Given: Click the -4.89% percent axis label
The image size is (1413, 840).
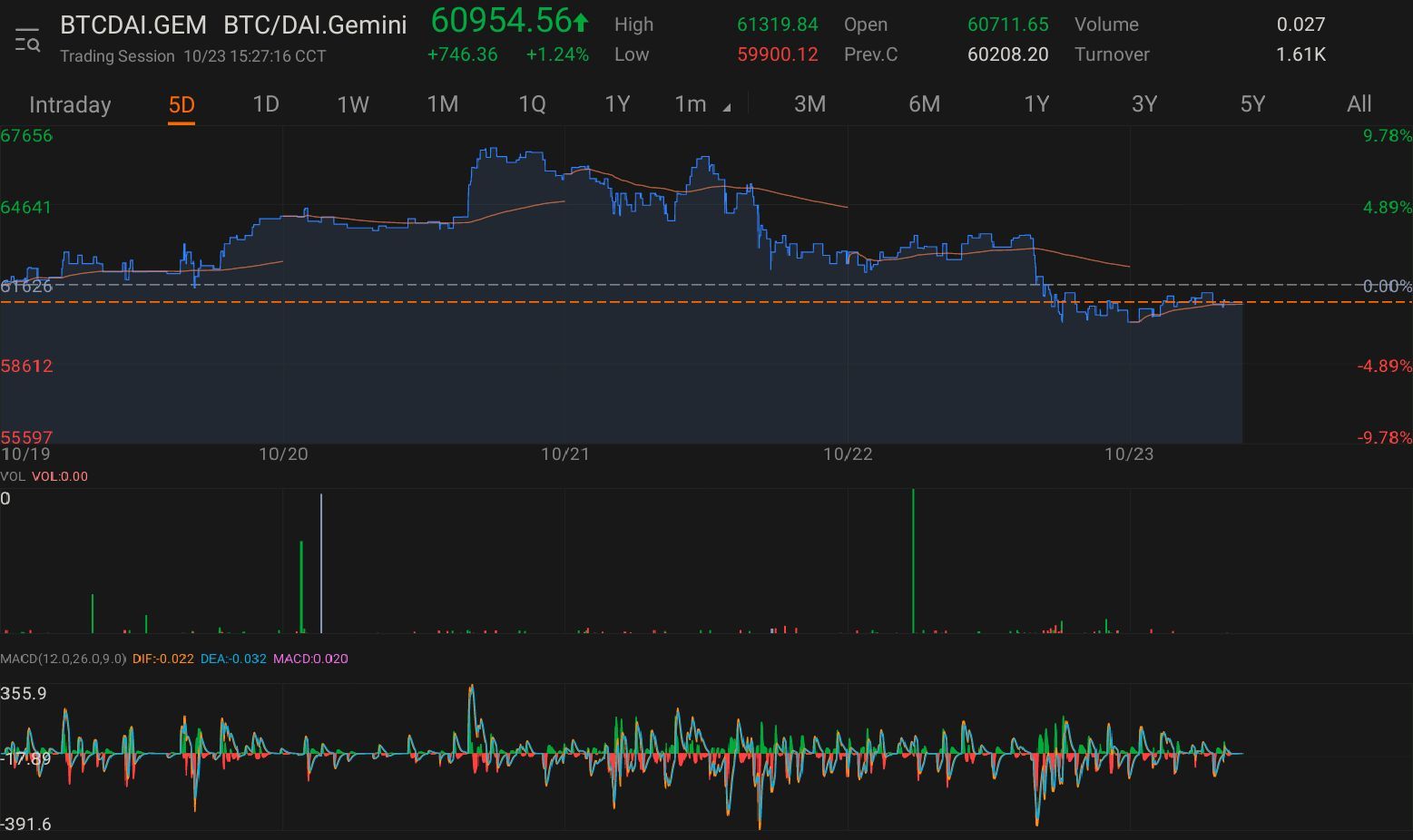Looking at the screenshot, I should tap(1384, 366).
